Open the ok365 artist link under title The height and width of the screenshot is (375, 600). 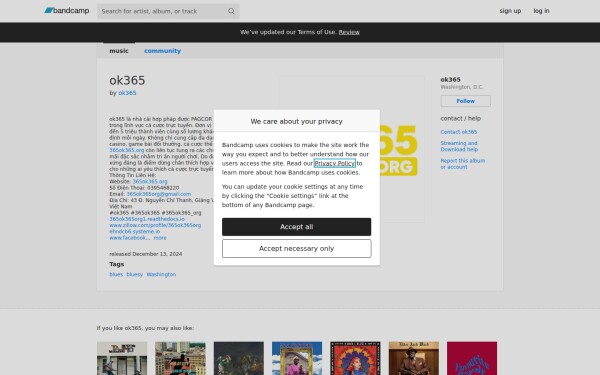point(127,93)
